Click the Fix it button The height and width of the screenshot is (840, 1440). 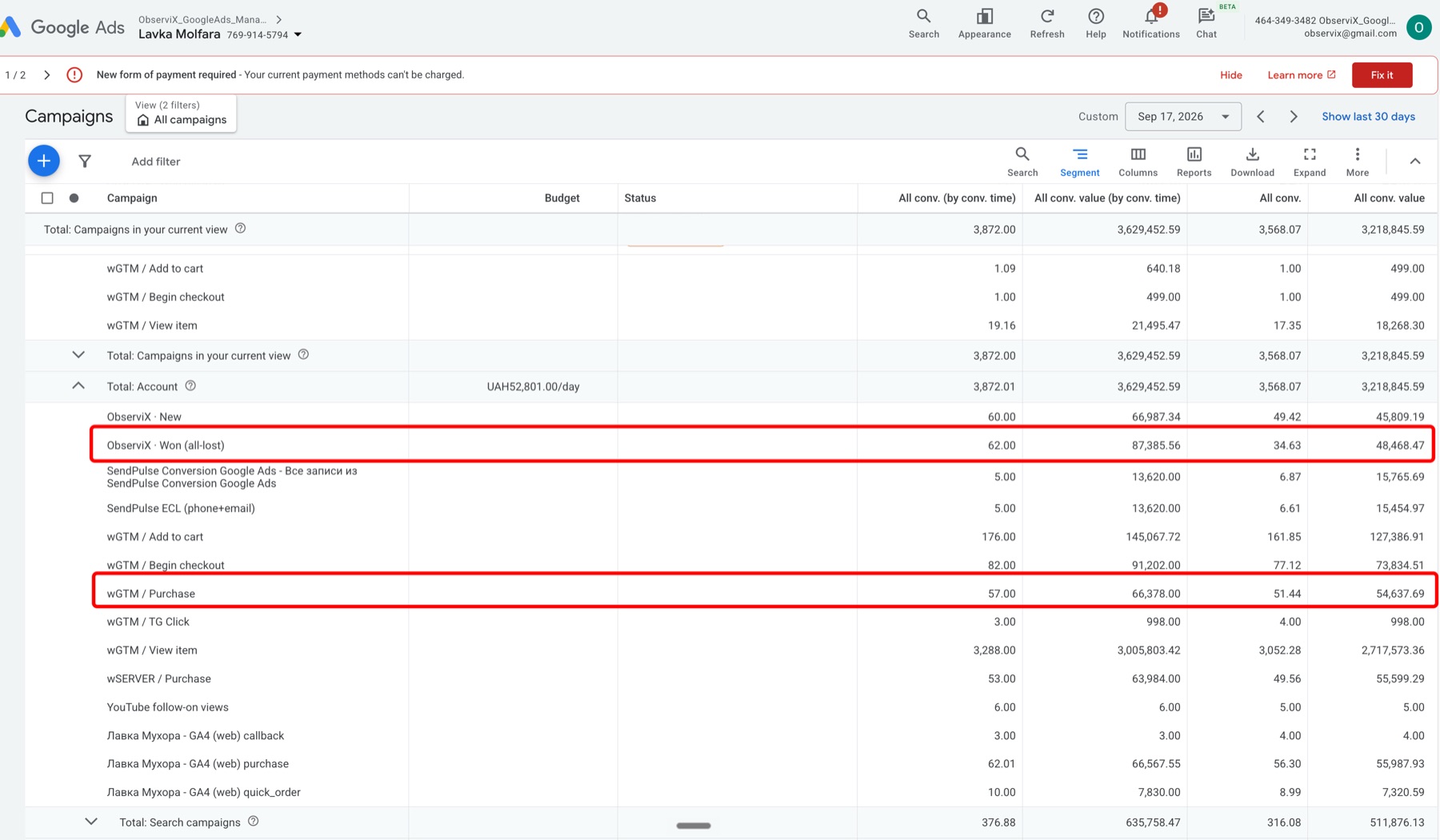pos(1382,74)
